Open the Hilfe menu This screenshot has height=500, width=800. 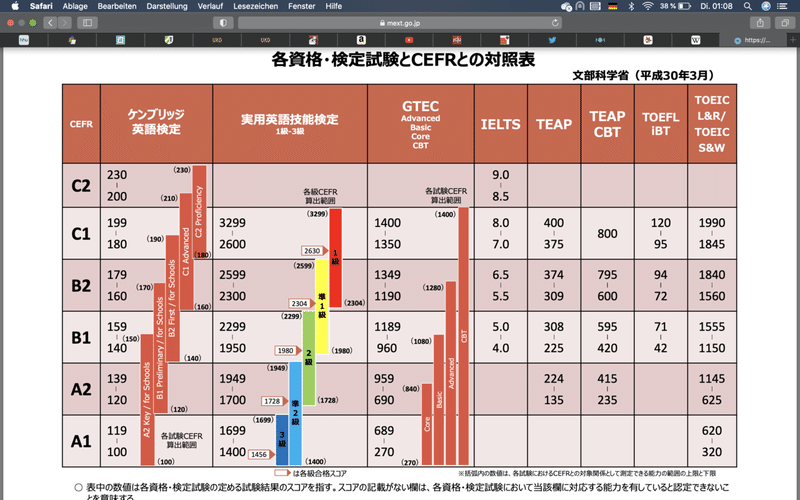point(334,6)
